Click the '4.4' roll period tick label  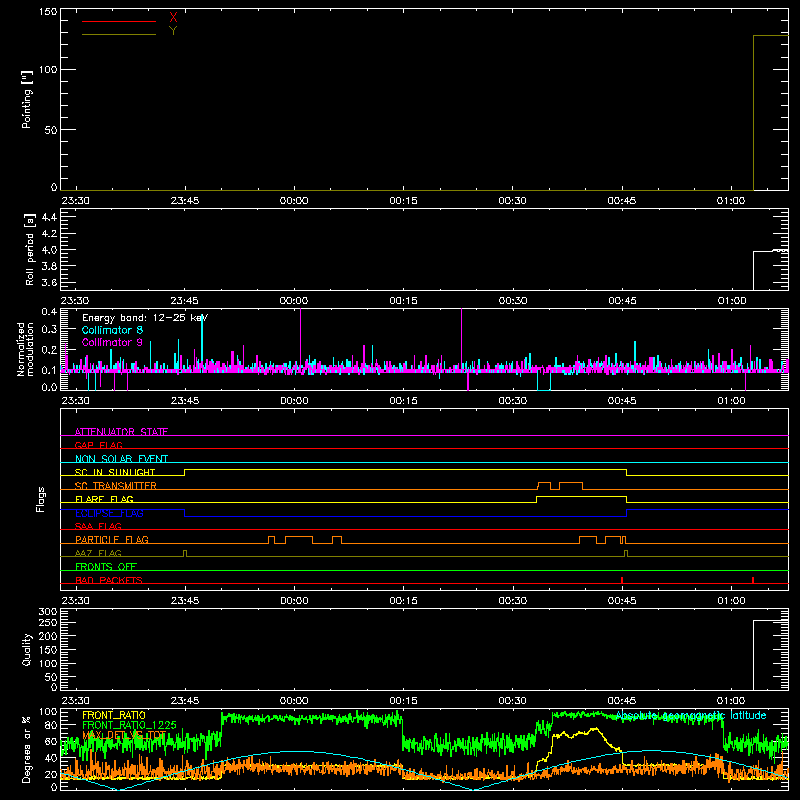(x=49, y=217)
